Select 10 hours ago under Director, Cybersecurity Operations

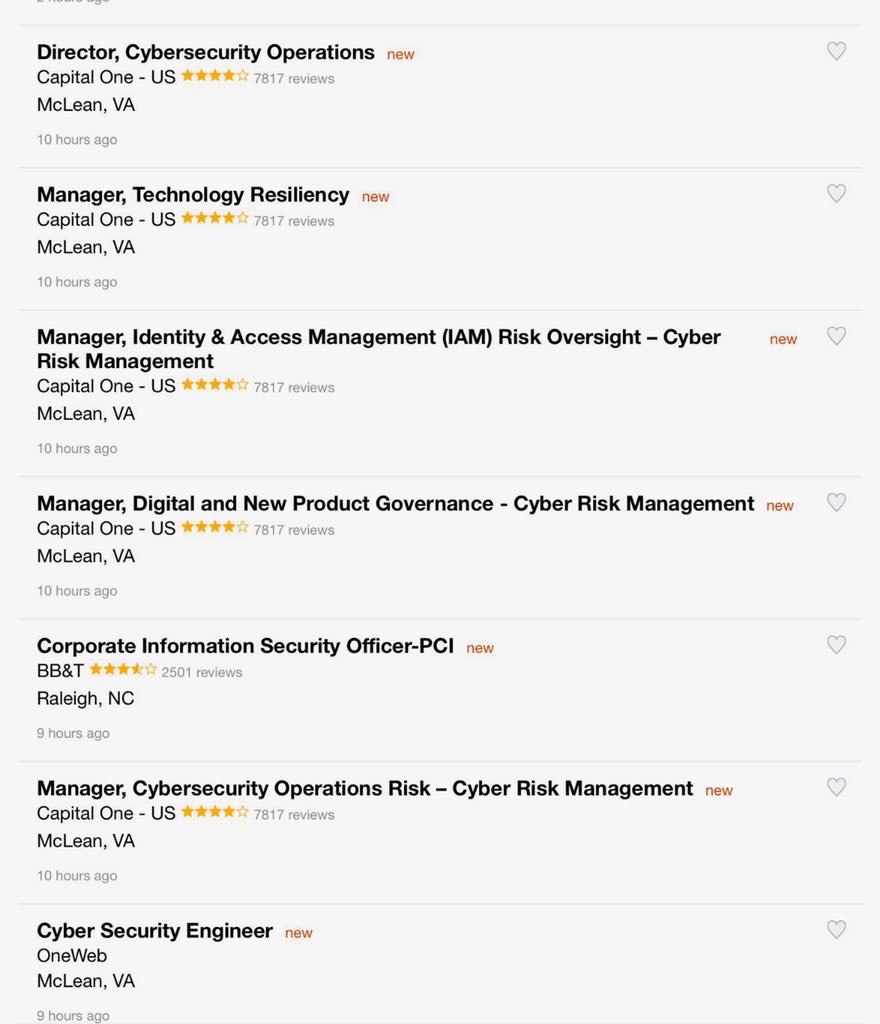[x=77, y=139]
